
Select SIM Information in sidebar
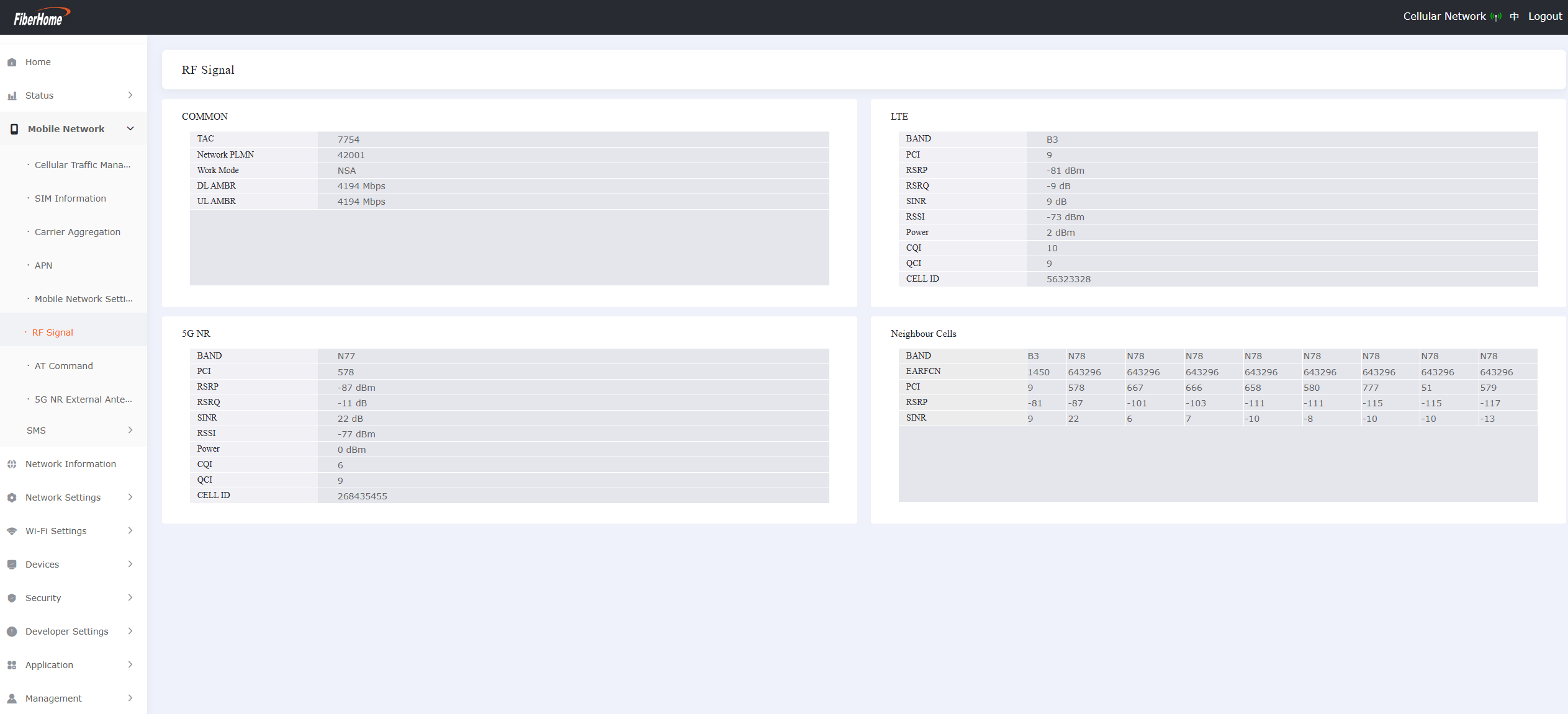pos(70,199)
